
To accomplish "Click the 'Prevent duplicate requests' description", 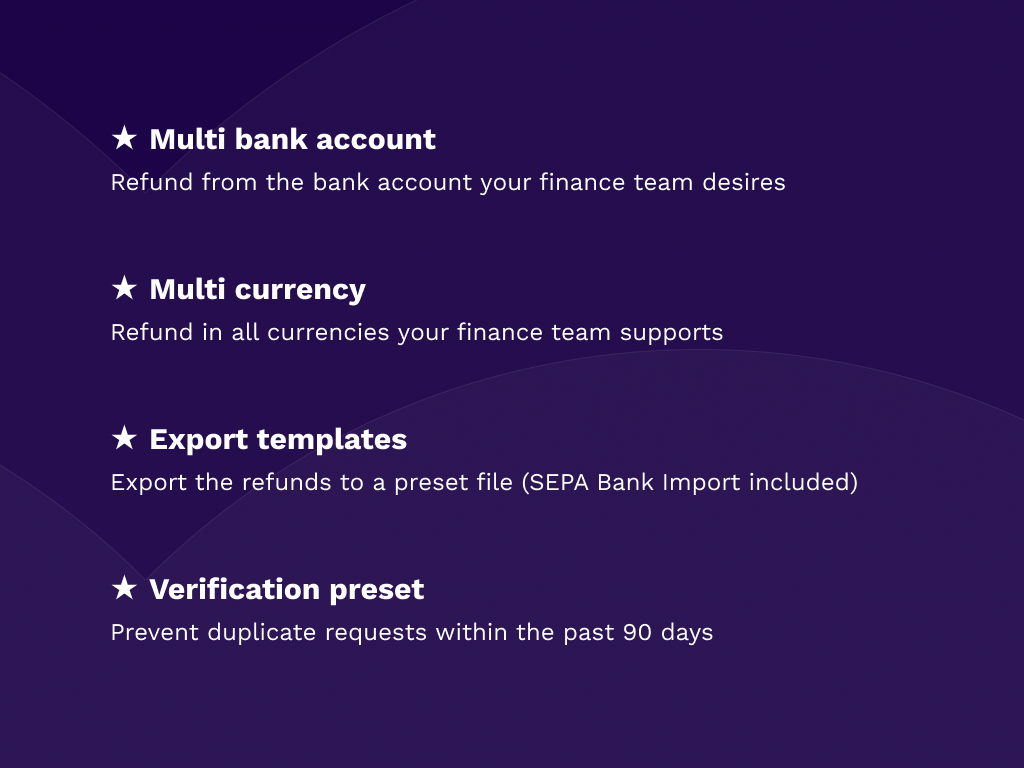I will pos(411,633).
